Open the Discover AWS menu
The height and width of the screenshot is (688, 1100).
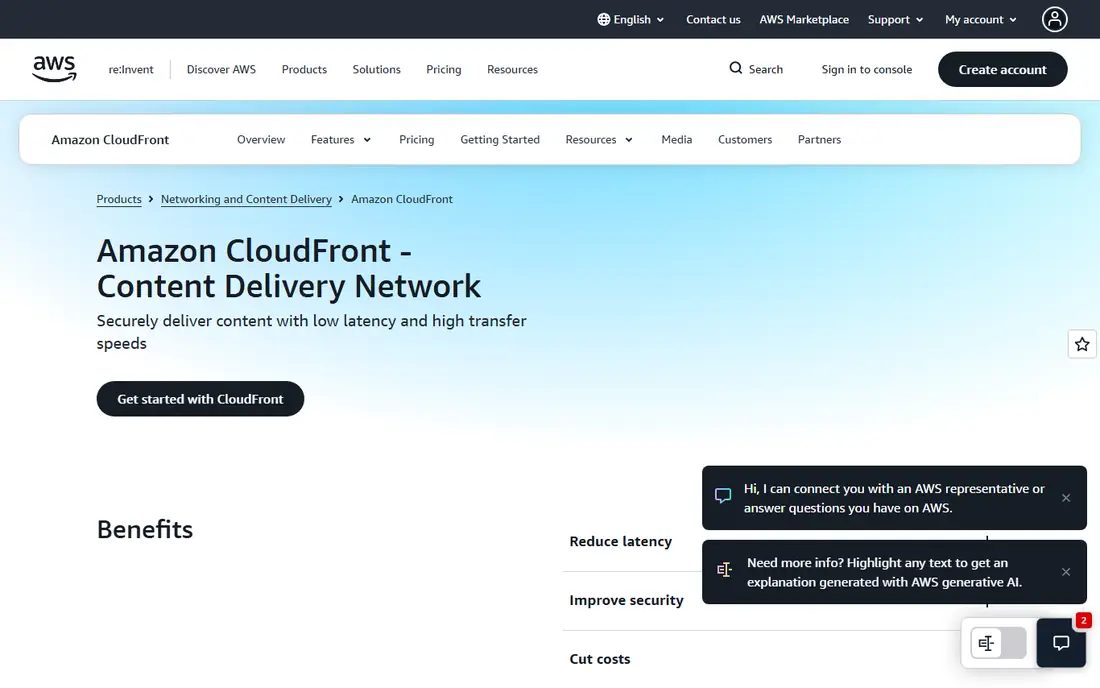[x=221, y=69]
